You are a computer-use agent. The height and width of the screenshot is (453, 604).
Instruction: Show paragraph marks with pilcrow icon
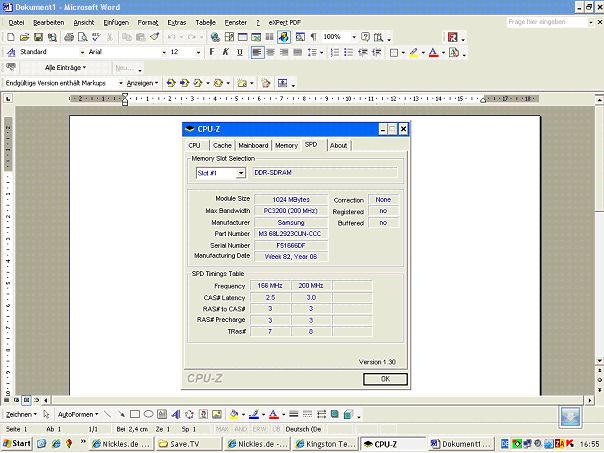pyautogui.click(x=314, y=37)
